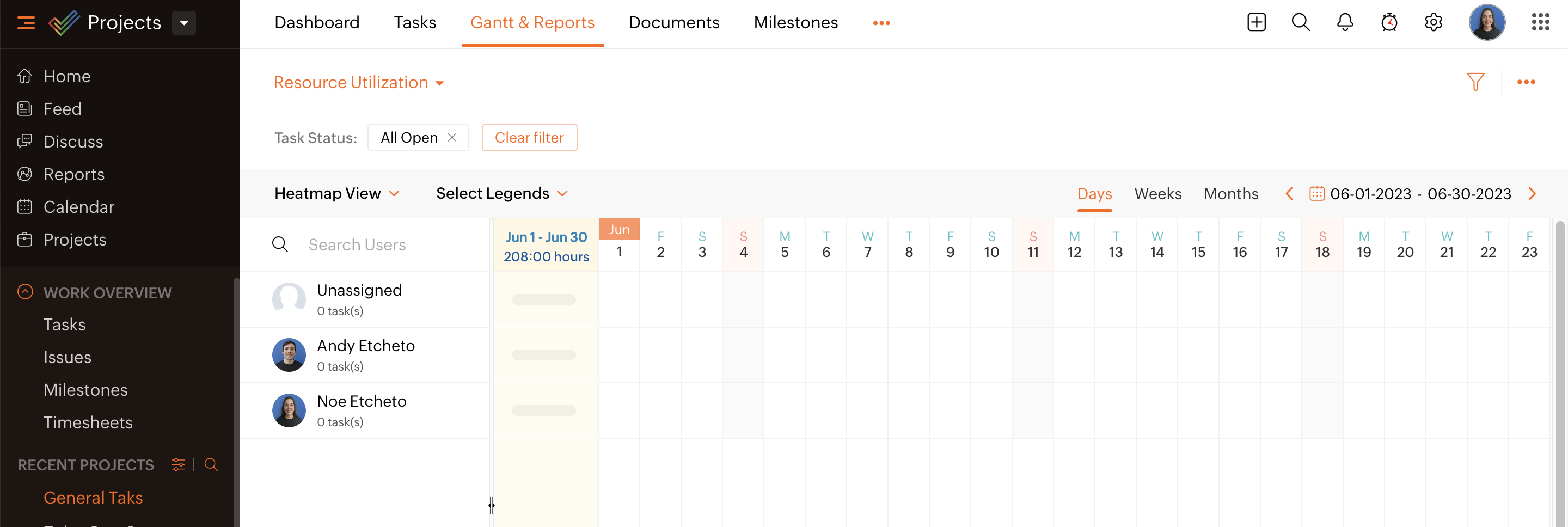This screenshot has width=1568, height=527.
Task: Open Feed in the sidebar
Action: [x=62, y=109]
